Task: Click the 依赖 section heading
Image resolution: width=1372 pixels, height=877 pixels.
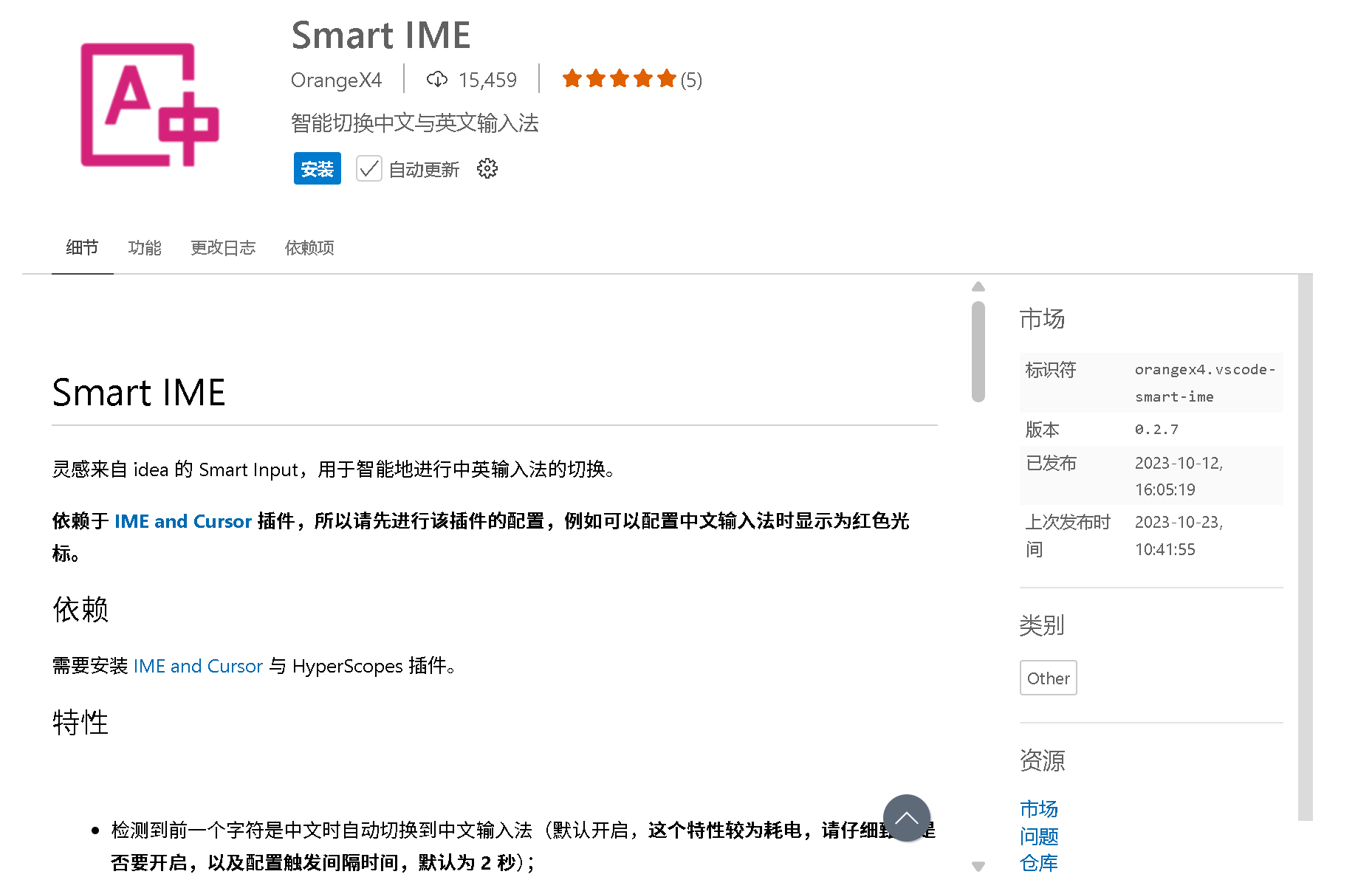Action: pos(80,610)
